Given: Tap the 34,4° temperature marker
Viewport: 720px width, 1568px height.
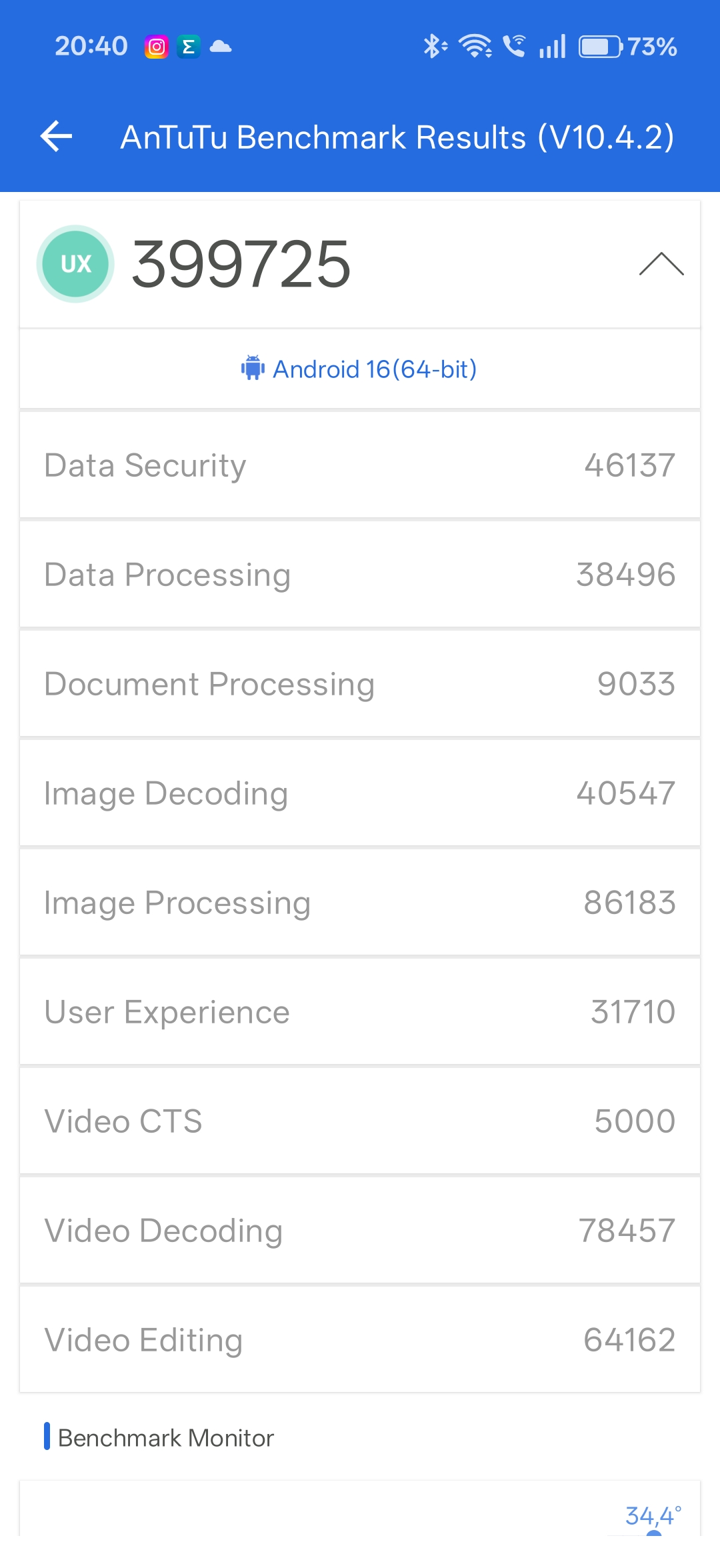Looking at the screenshot, I should click(x=653, y=1517).
